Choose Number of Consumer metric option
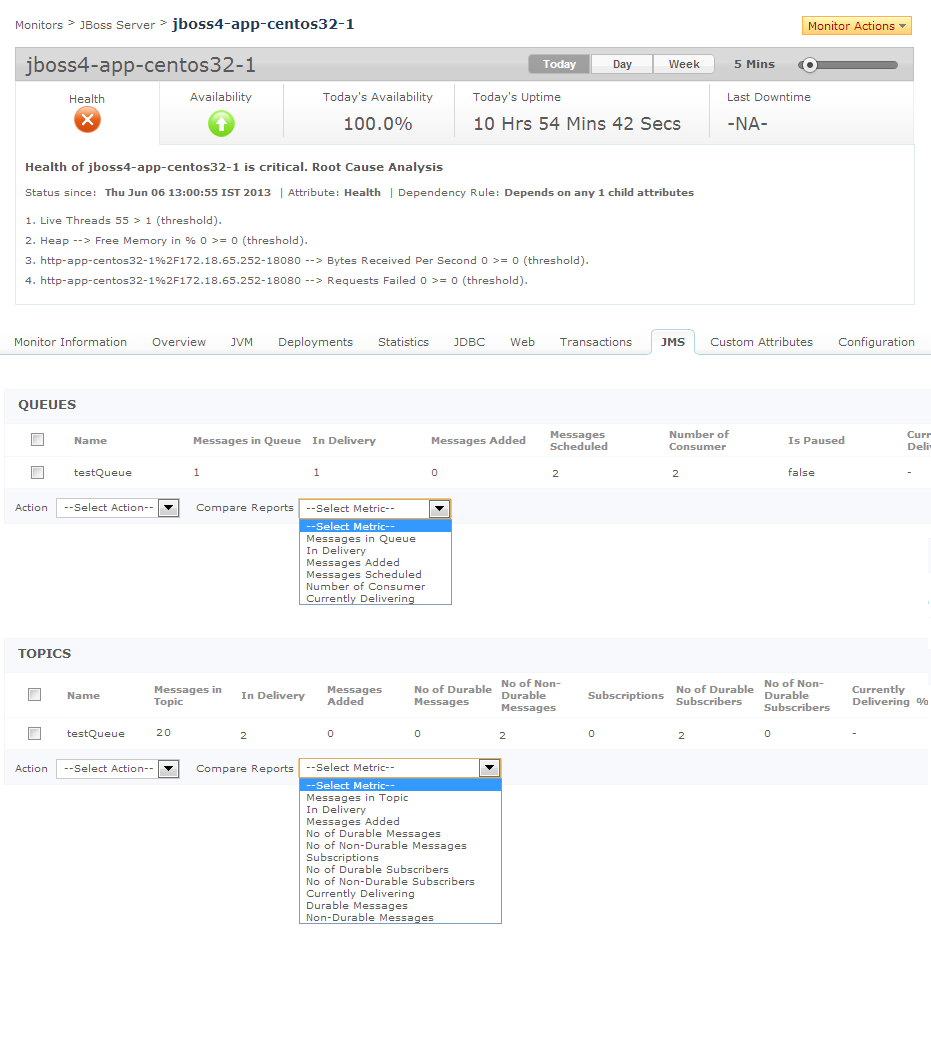Screen dimensions: 931x1050 pos(375,587)
